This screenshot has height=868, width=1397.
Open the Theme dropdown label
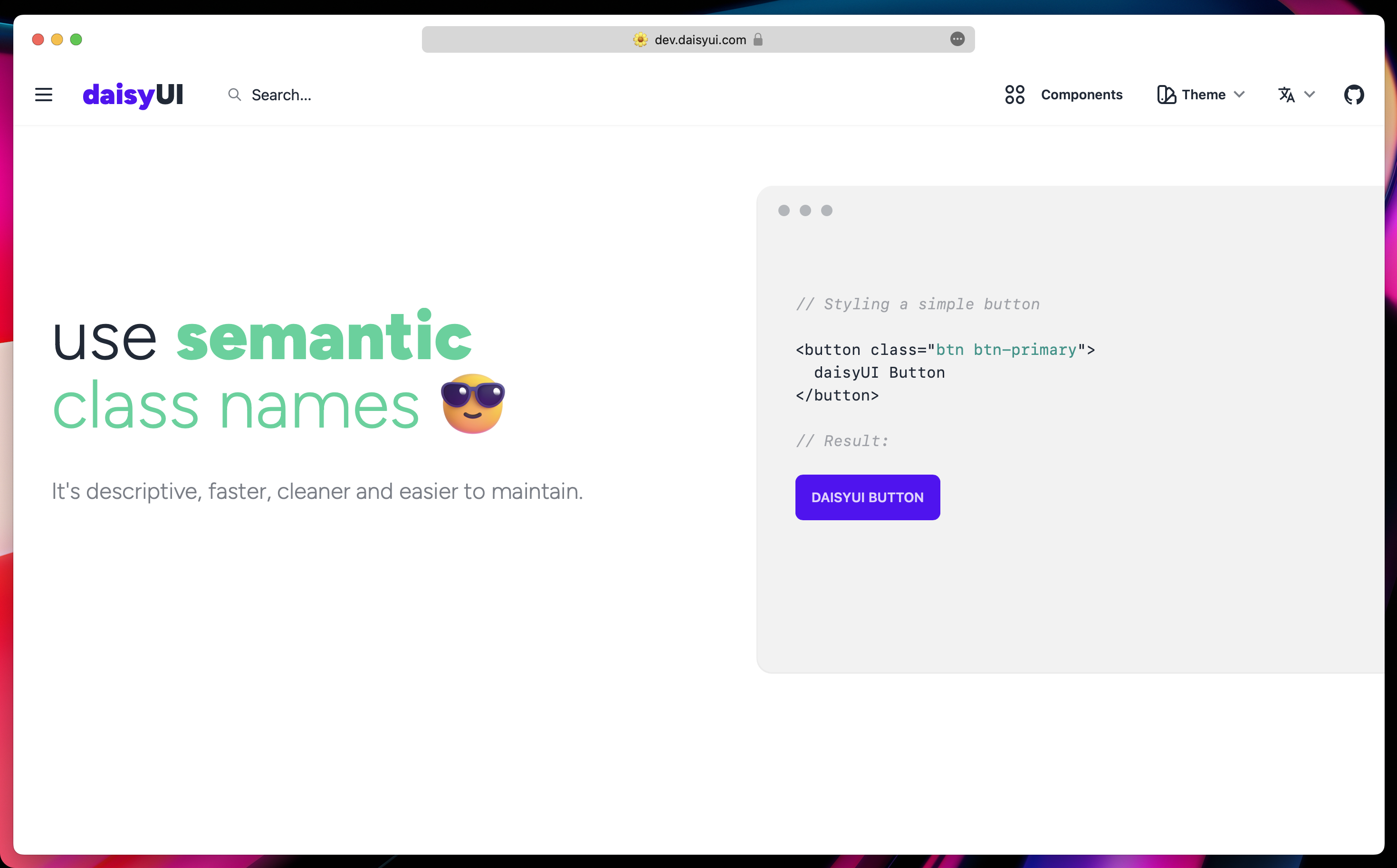click(1204, 95)
